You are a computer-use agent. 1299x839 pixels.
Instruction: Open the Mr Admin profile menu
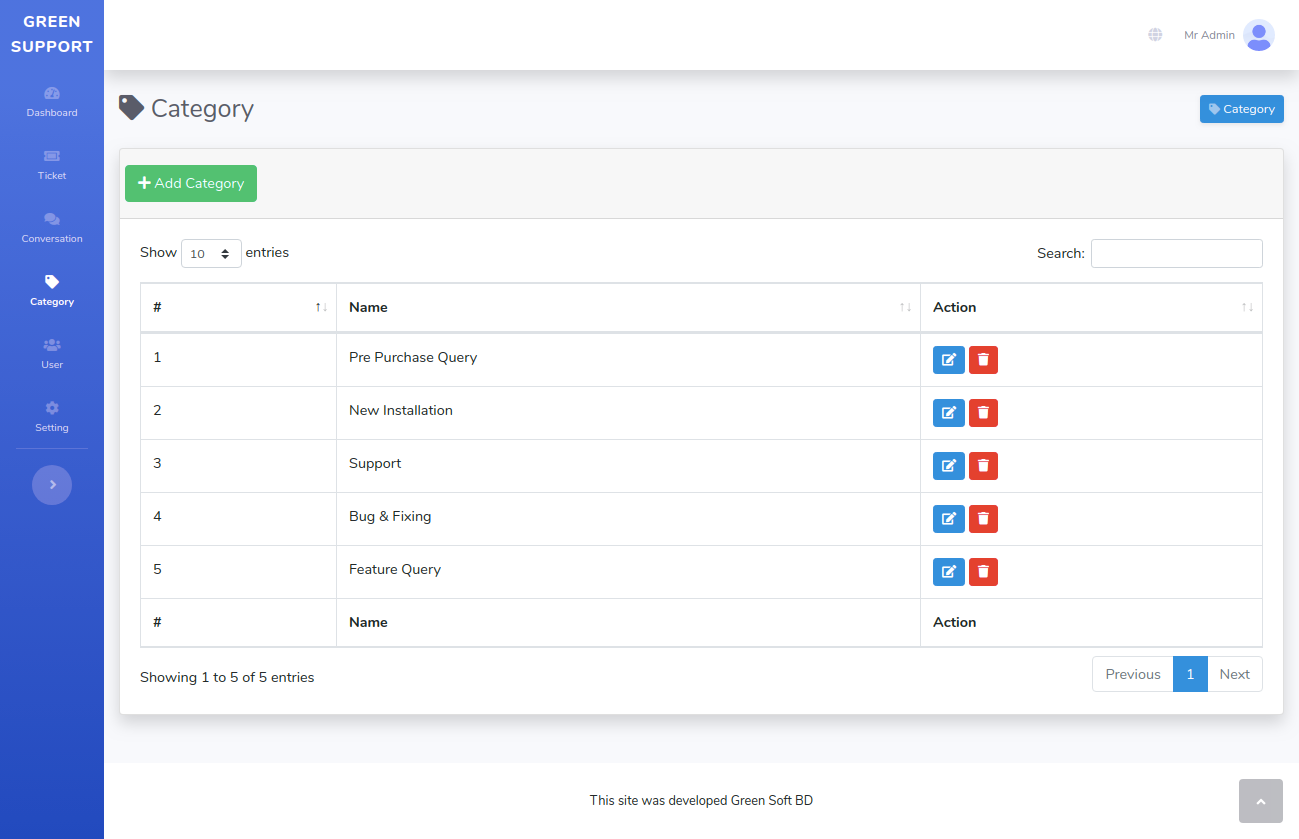[1209, 35]
